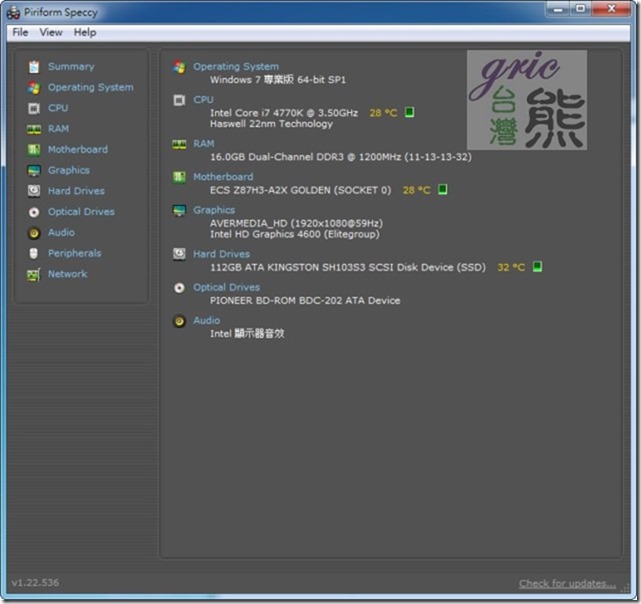
Task: Switch to Peripherals in the sidebar
Action: (x=74, y=254)
